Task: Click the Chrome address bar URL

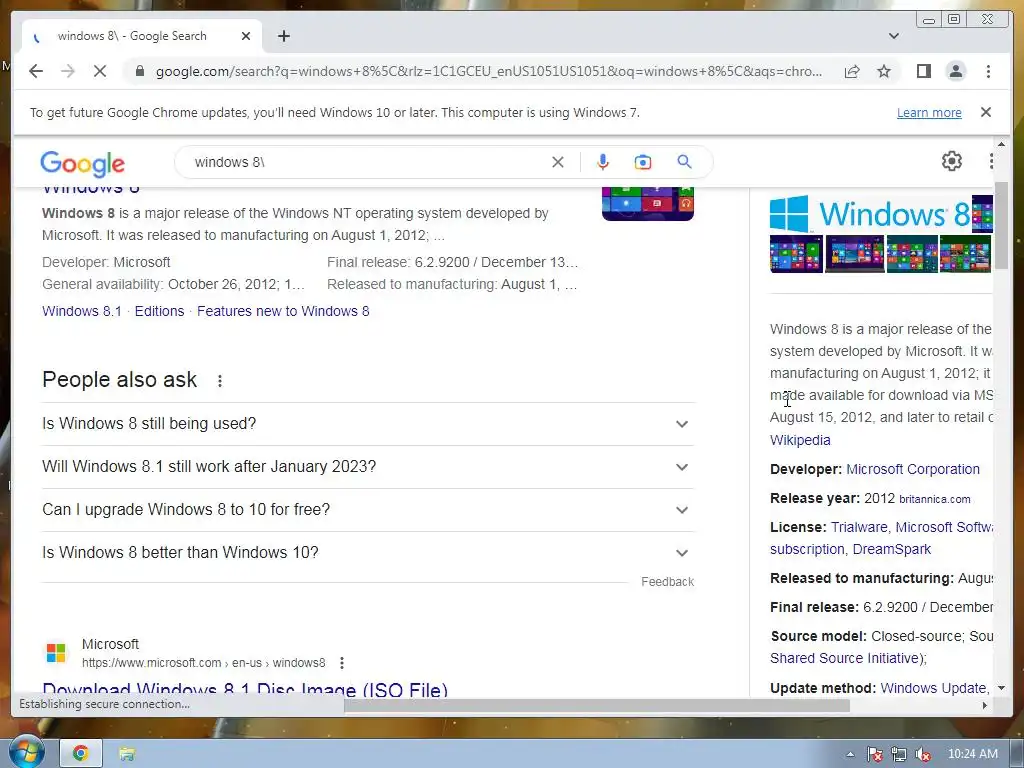Action: click(488, 71)
